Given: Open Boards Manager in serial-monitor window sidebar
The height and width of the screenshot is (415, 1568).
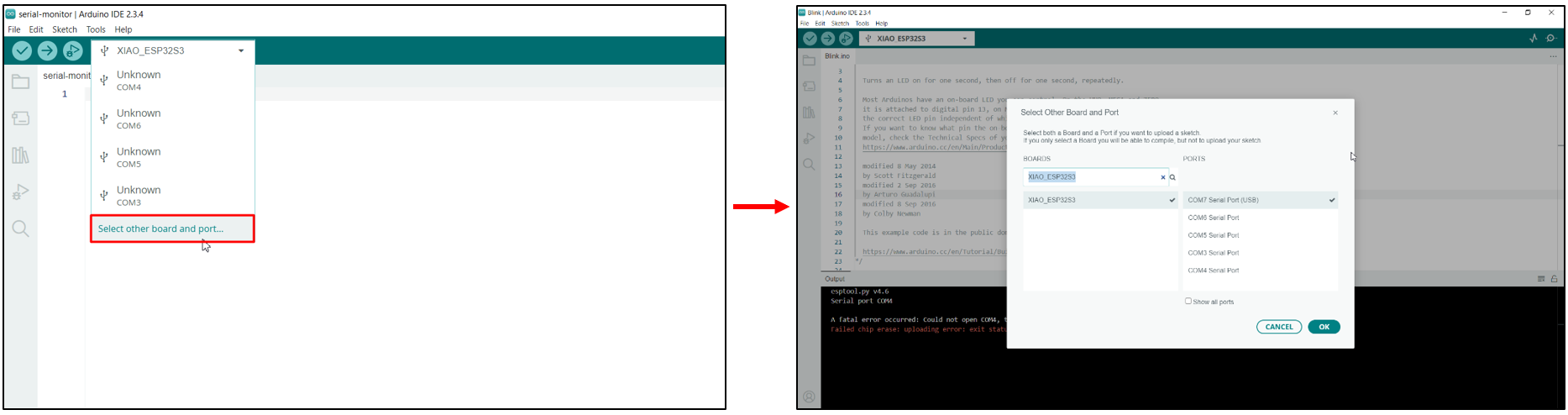Looking at the screenshot, I should [21, 118].
